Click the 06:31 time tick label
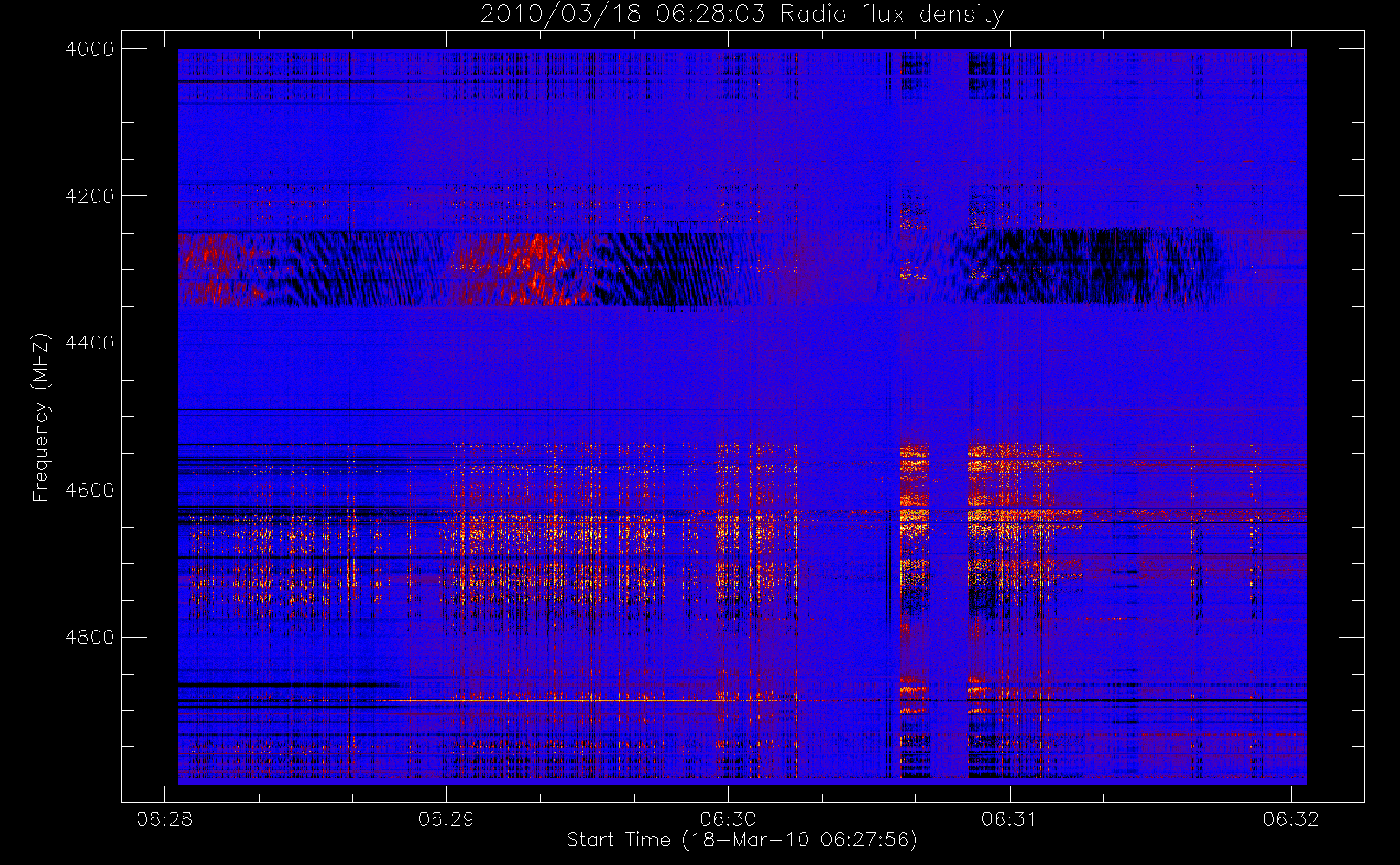1400x865 pixels. coord(1009,819)
